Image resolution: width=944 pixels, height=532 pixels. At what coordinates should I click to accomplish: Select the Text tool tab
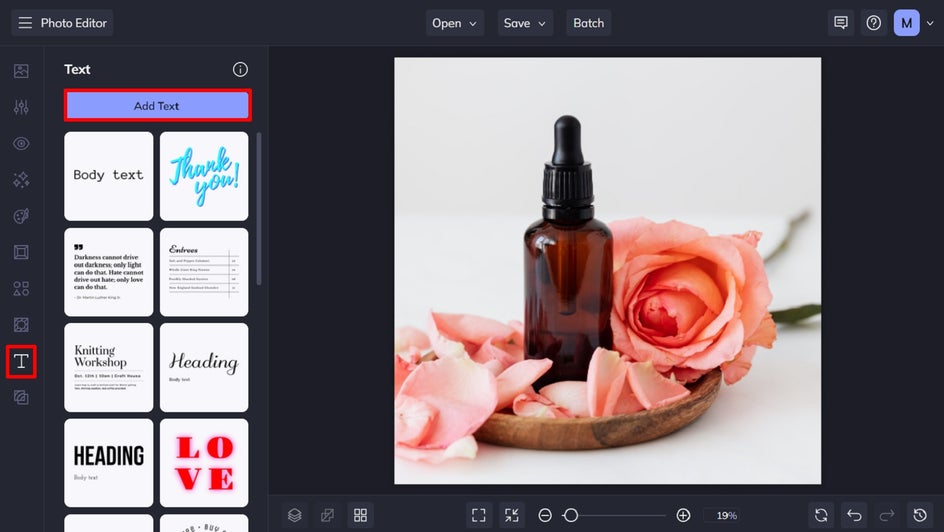[x=21, y=361]
